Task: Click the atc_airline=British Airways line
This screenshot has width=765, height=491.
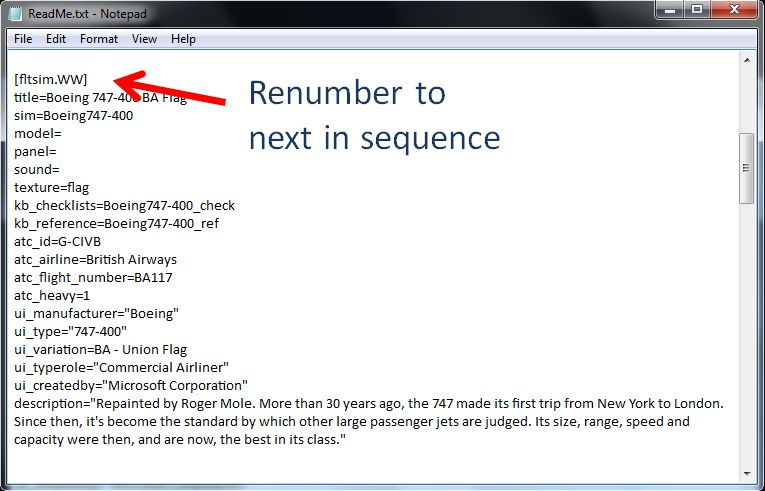Action: (x=96, y=260)
